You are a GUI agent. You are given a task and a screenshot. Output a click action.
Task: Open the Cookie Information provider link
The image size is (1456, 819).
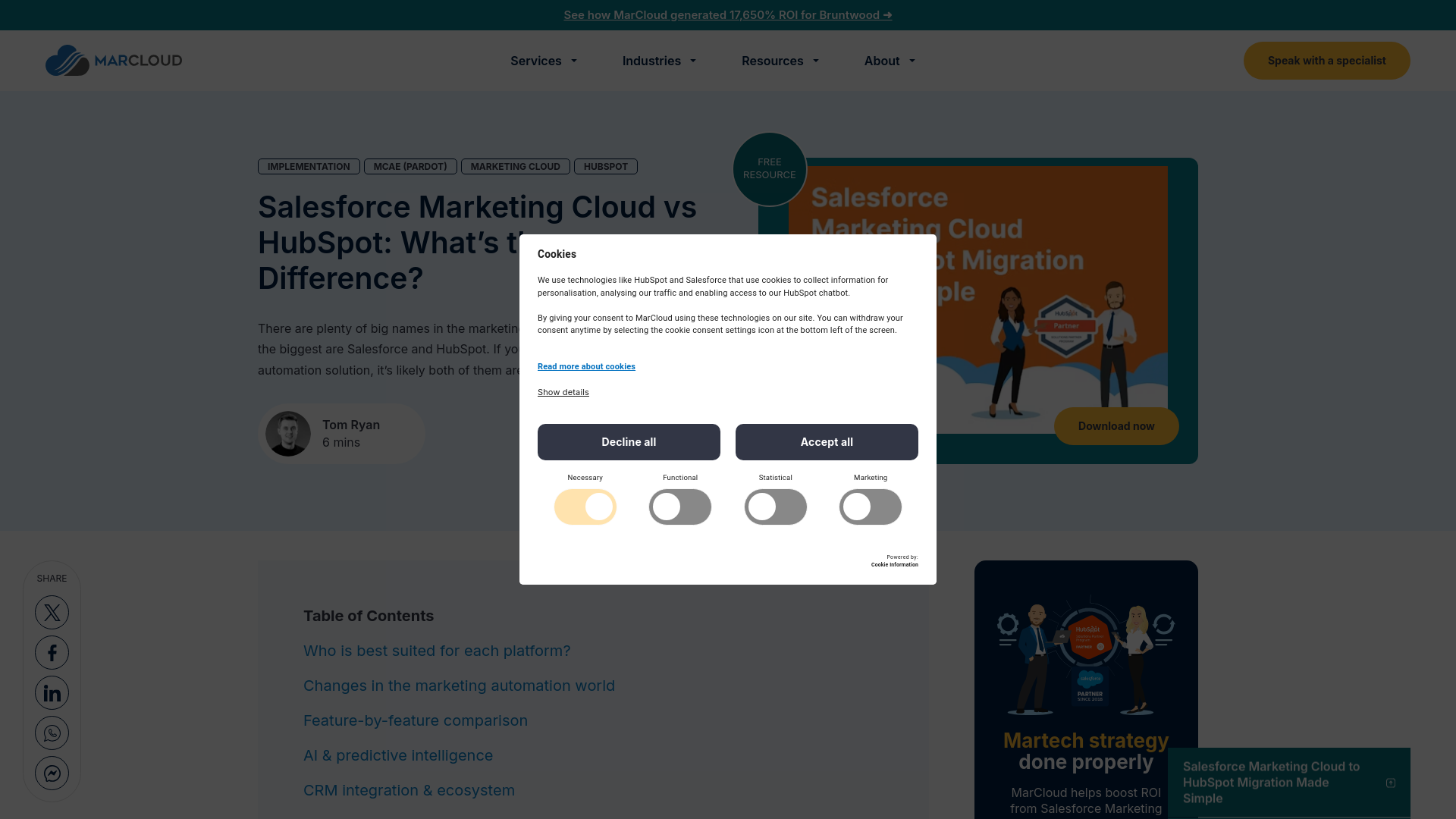pos(894,564)
